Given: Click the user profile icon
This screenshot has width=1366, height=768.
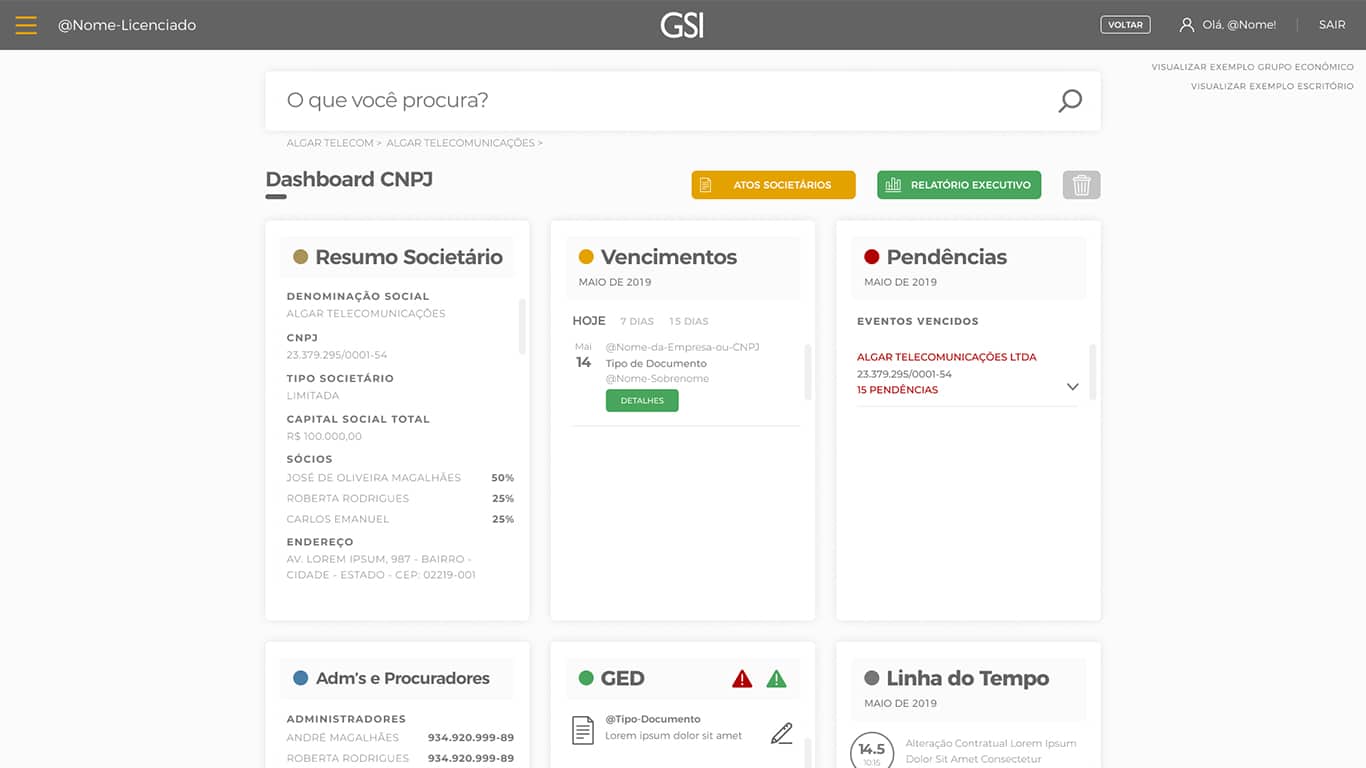Looking at the screenshot, I should click(x=1186, y=25).
